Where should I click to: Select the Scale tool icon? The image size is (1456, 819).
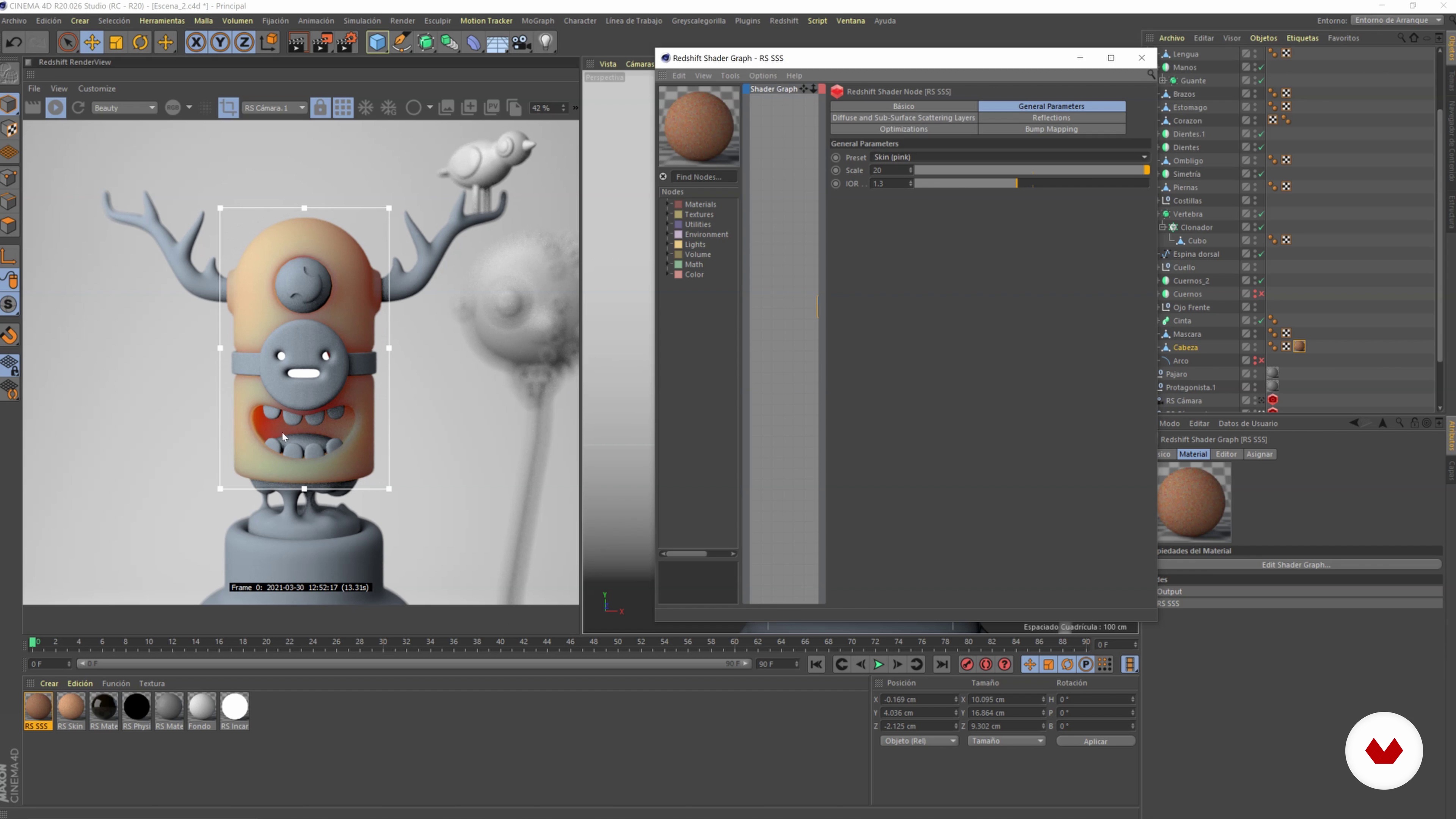[x=116, y=42]
